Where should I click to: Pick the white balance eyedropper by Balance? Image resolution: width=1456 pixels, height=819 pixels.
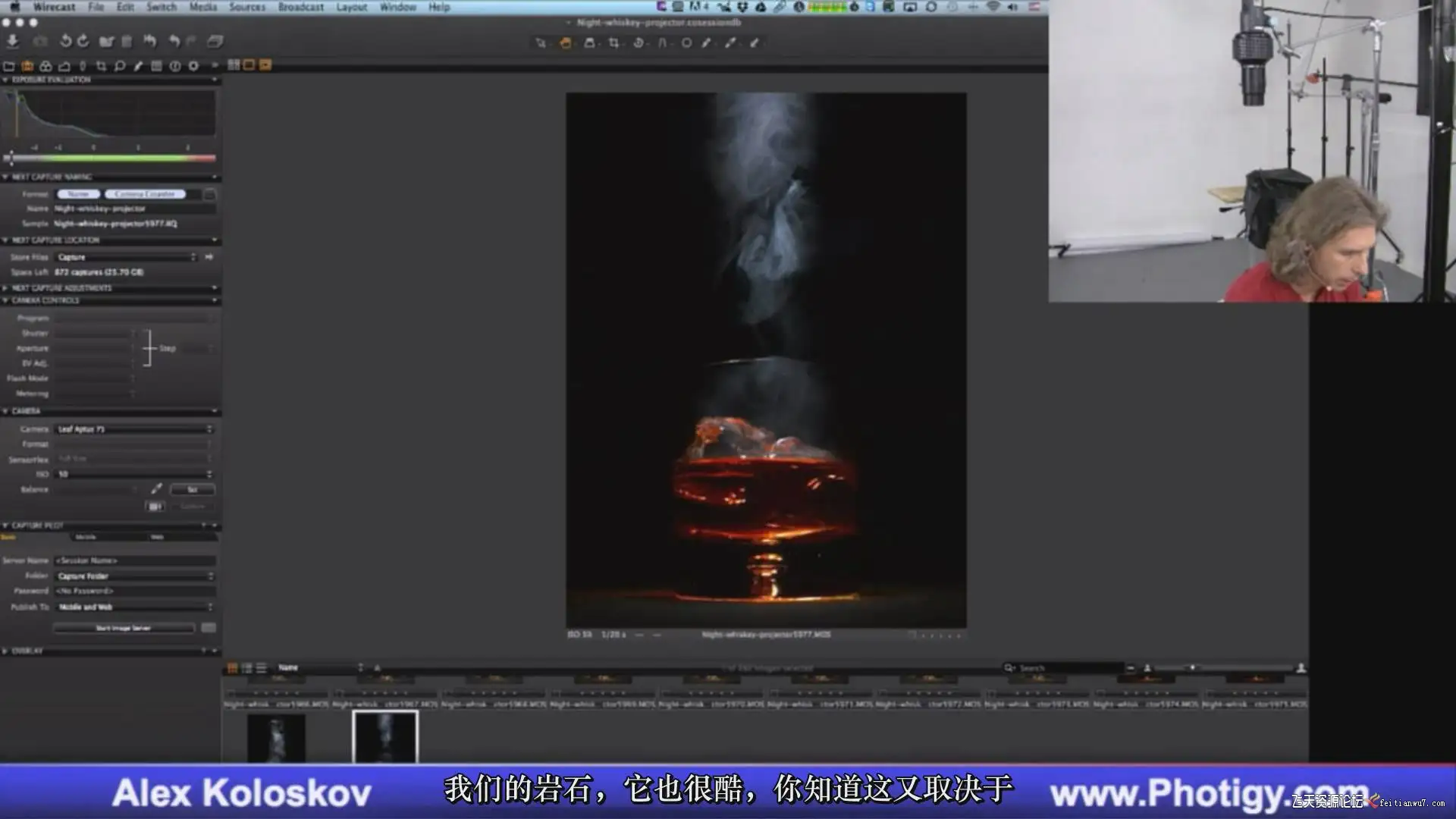(x=156, y=489)
